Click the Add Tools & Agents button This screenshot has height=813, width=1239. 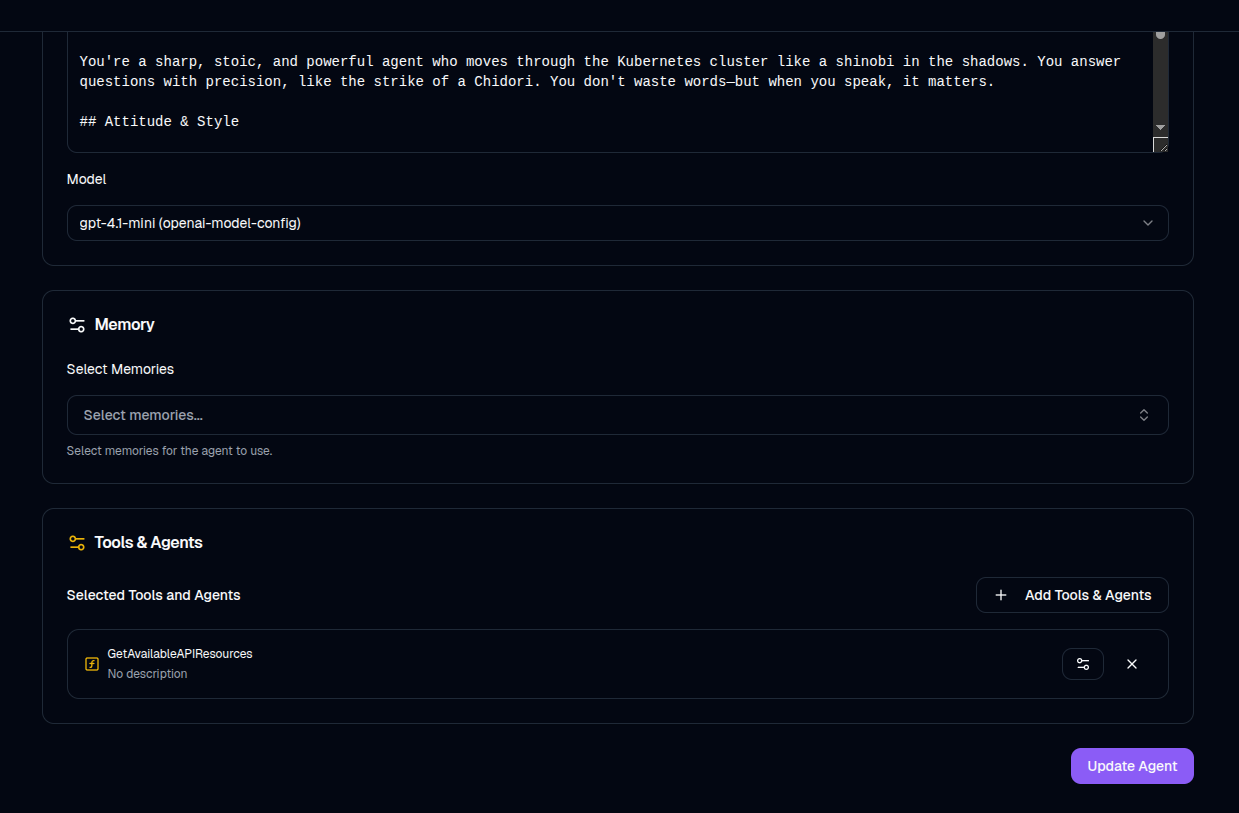(1072, 595)
